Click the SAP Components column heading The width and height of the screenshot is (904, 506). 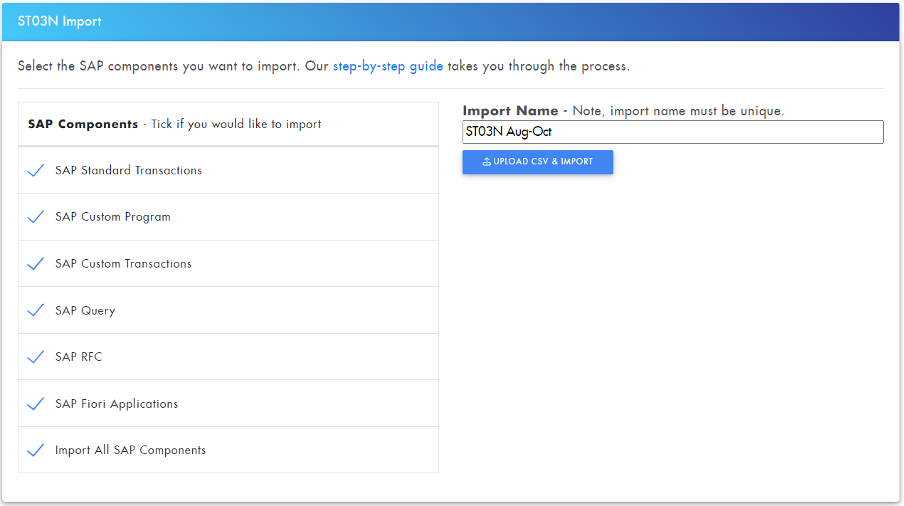tap(83, 125)
